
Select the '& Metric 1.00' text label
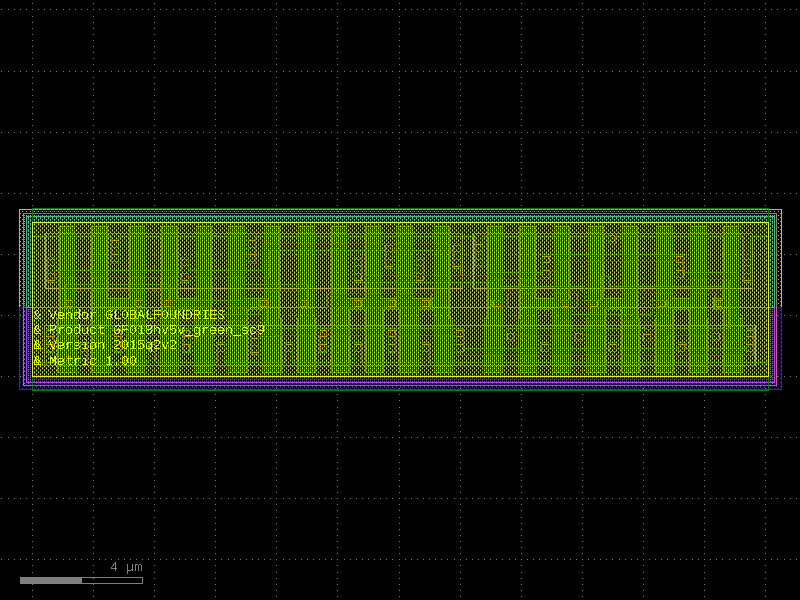click(85, 361)
